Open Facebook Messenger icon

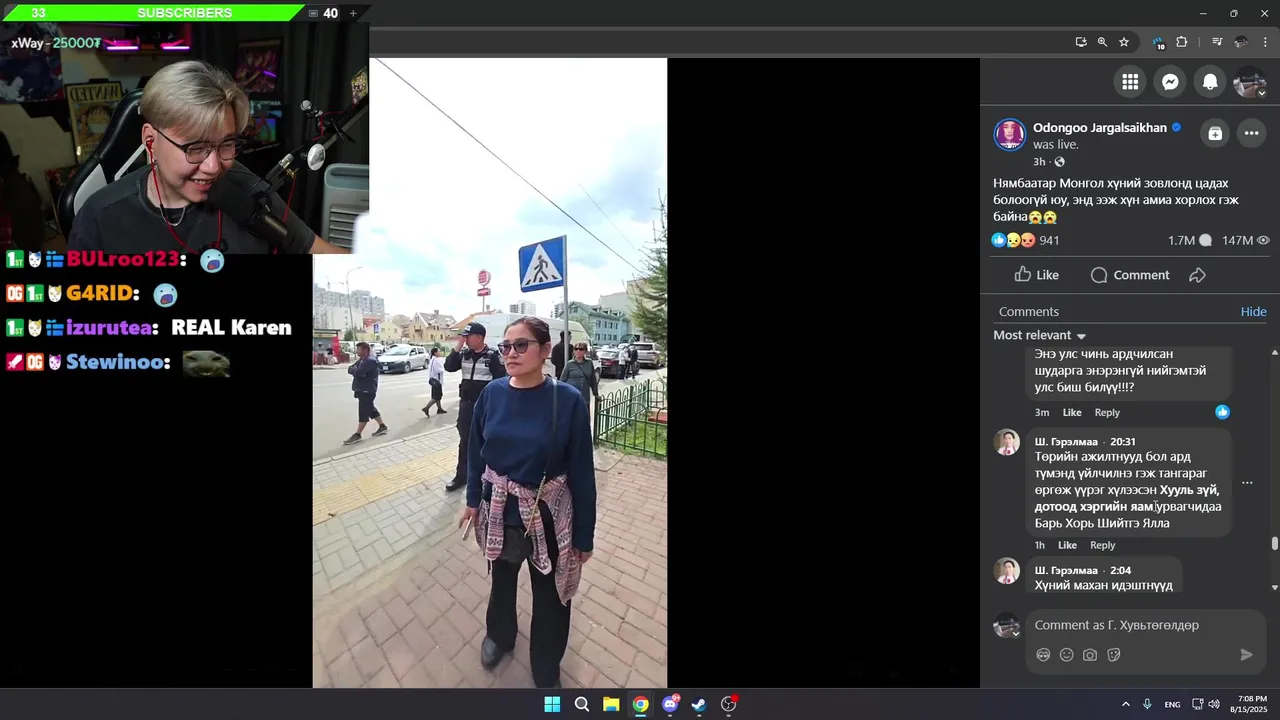tap(1170, 82)
